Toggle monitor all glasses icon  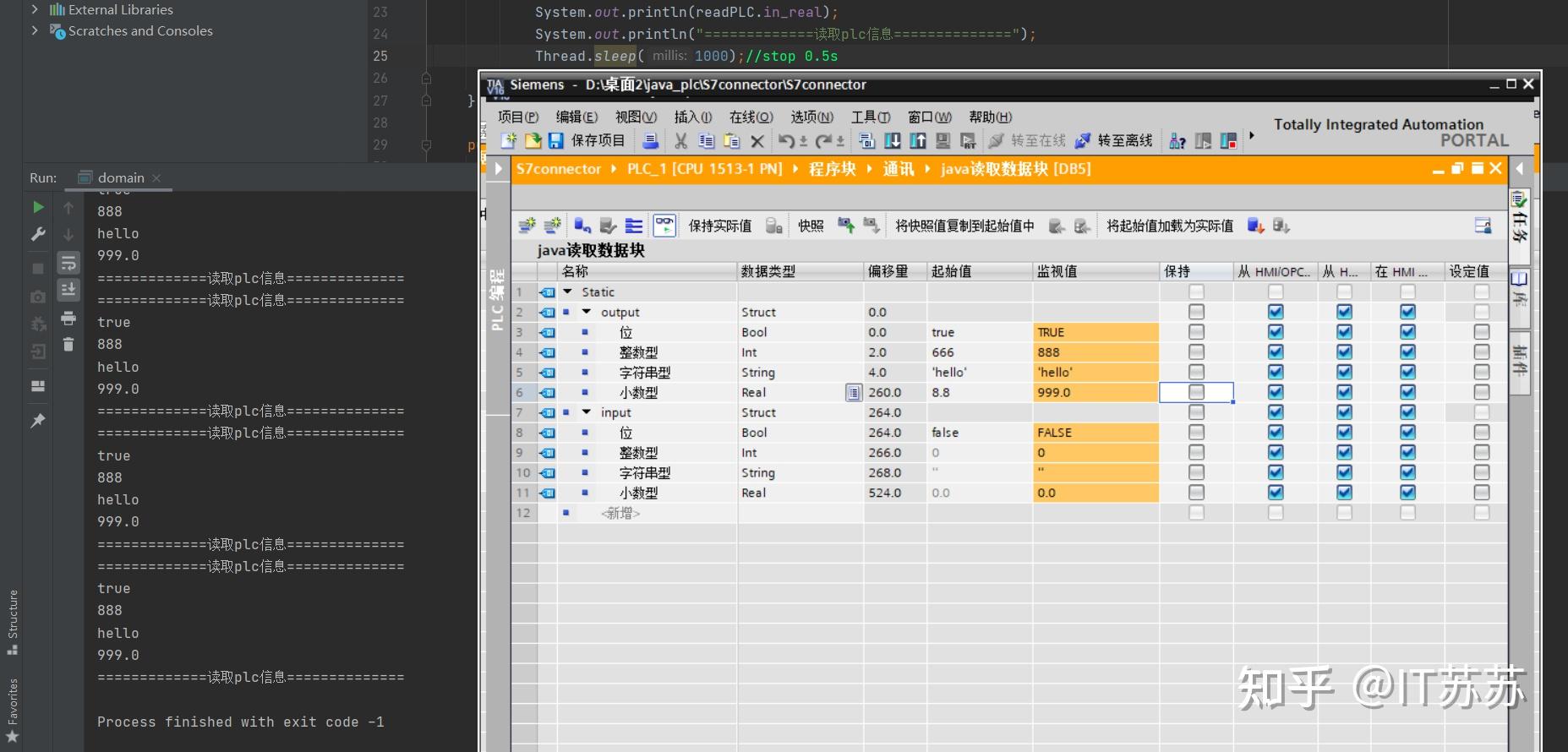click(x=664, y=226)
